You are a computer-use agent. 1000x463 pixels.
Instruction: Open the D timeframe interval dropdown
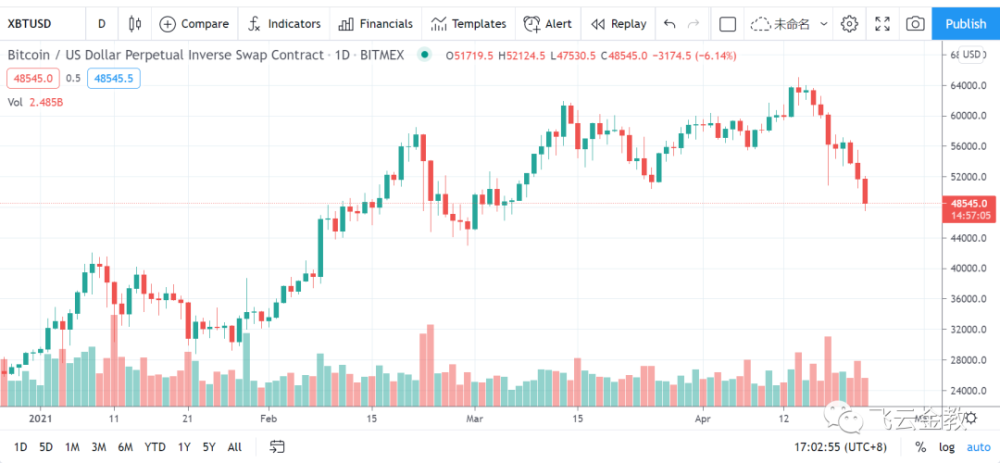(101, 23)
